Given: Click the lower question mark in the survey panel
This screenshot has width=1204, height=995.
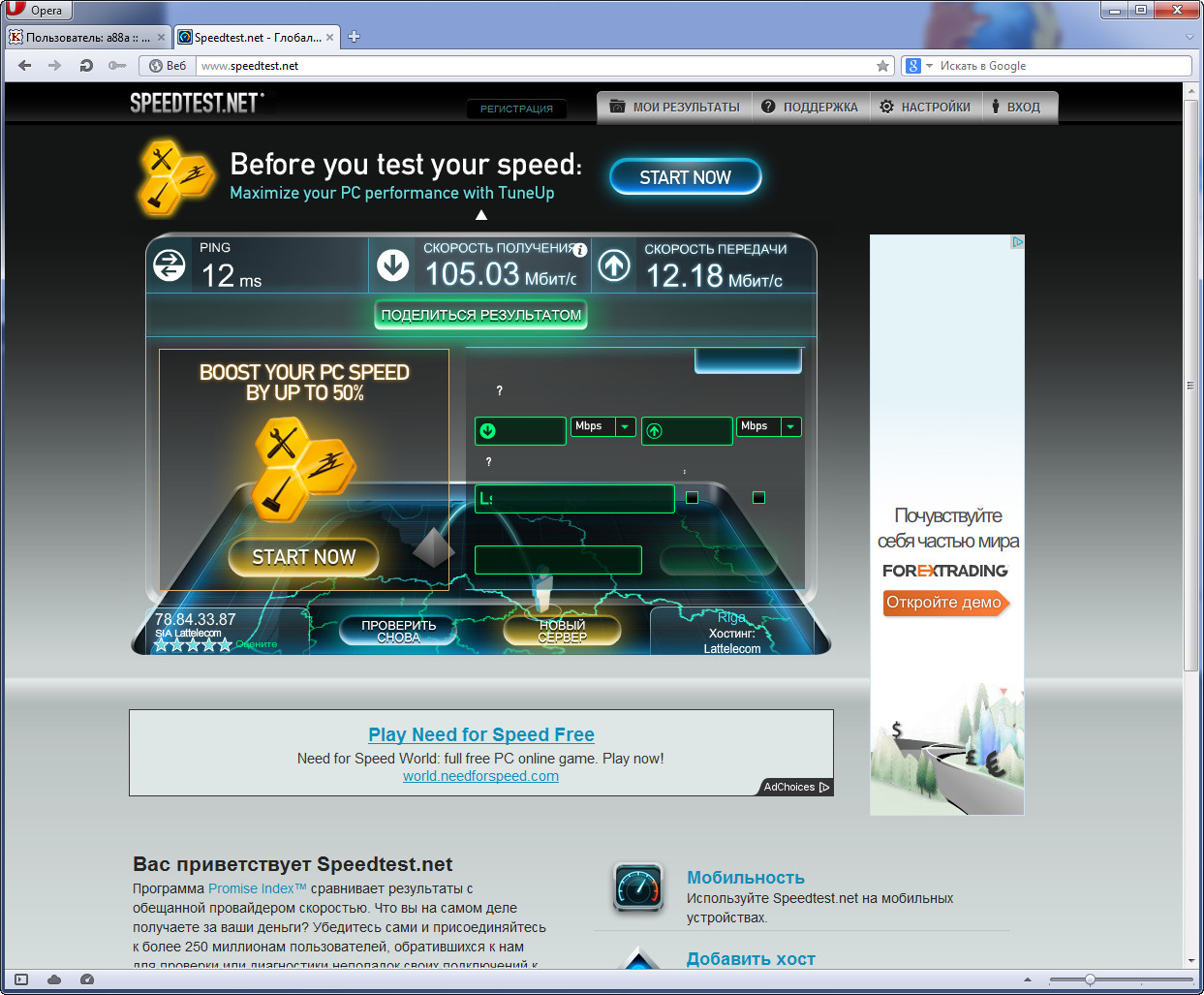Looking at the screenshot, I should click(x=489, y=462).
